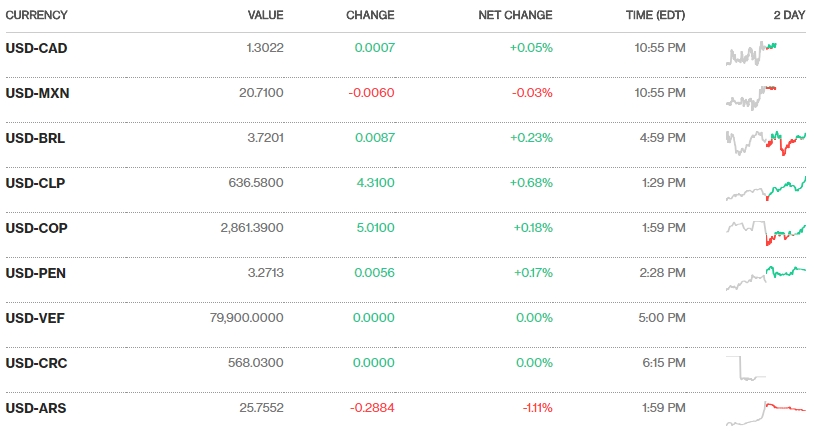
Task: Select the USD-CLP currency row
Action: click(35, 183)
